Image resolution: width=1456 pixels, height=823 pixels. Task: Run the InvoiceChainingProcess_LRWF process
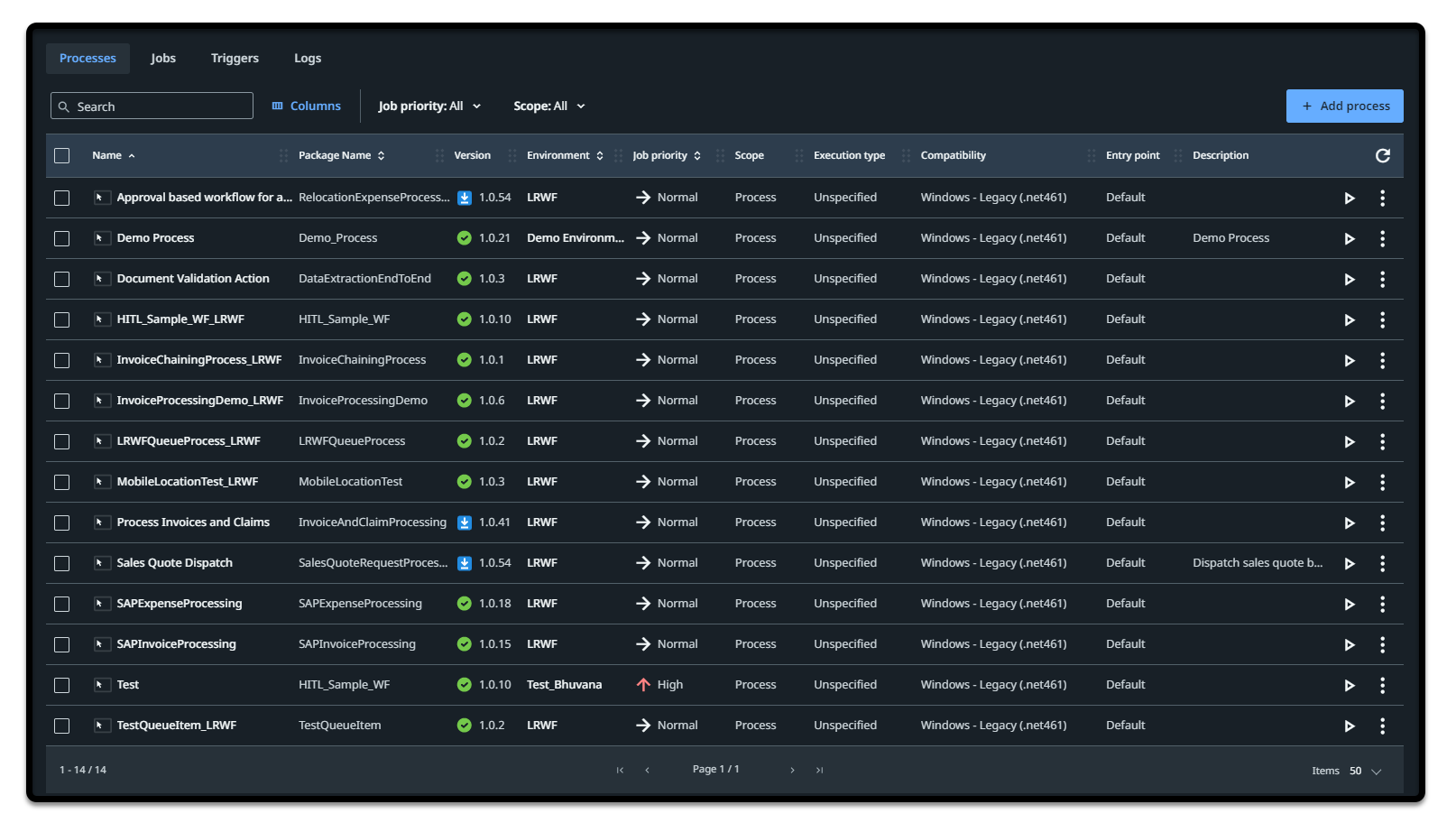pyautogui.click(x=1350, y=361)
